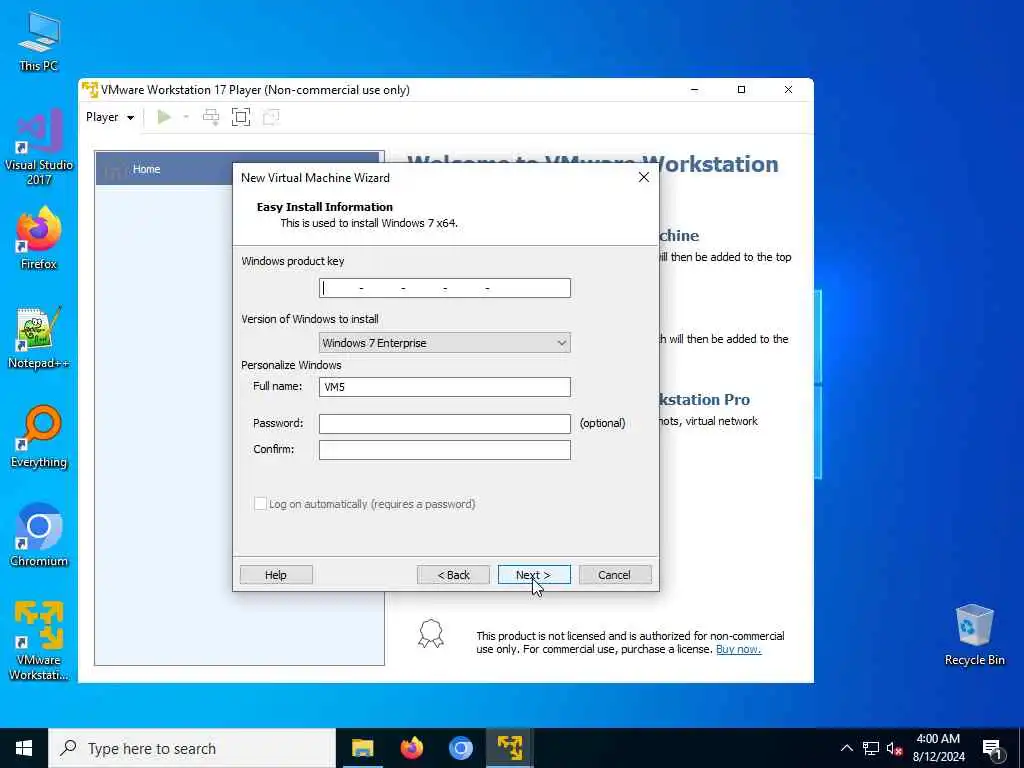1024x768 pixels.
Task: Click the muted volume tray icon
Action: [x=895, y=748]
